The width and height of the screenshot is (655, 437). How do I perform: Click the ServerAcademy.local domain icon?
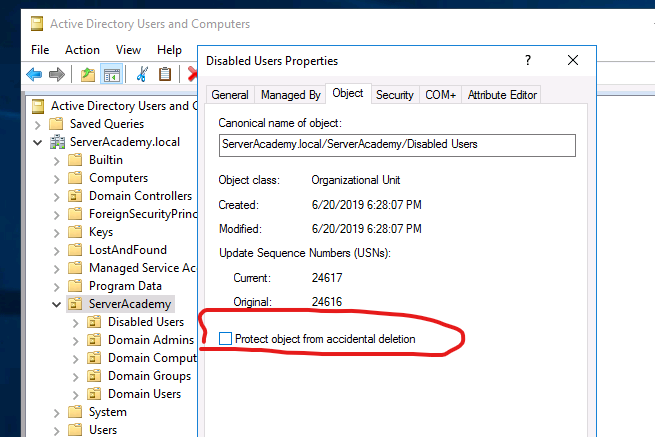(57, 142)
